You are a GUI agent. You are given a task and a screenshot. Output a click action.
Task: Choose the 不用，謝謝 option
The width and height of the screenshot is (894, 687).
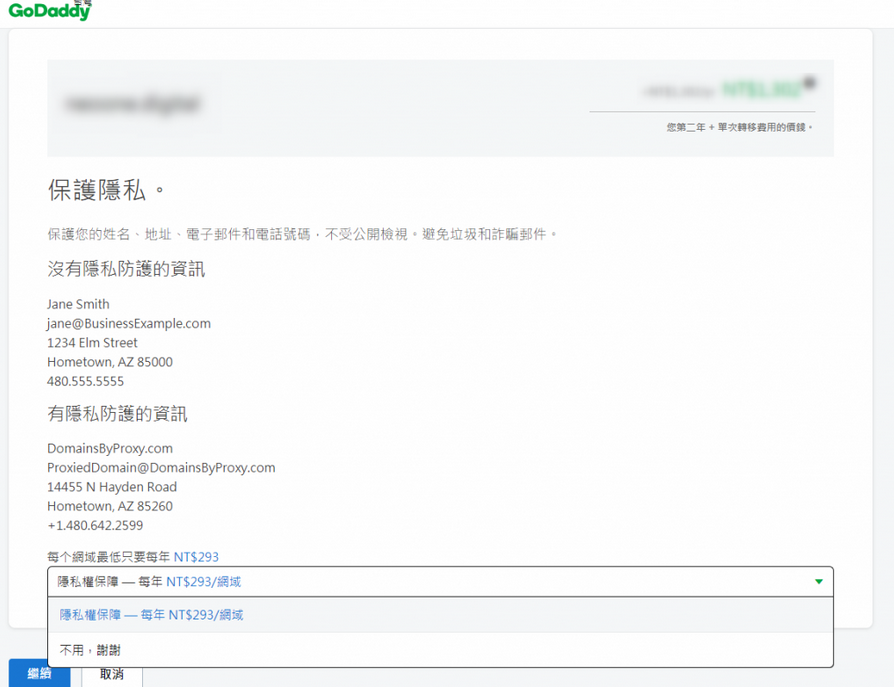[90, 650]
